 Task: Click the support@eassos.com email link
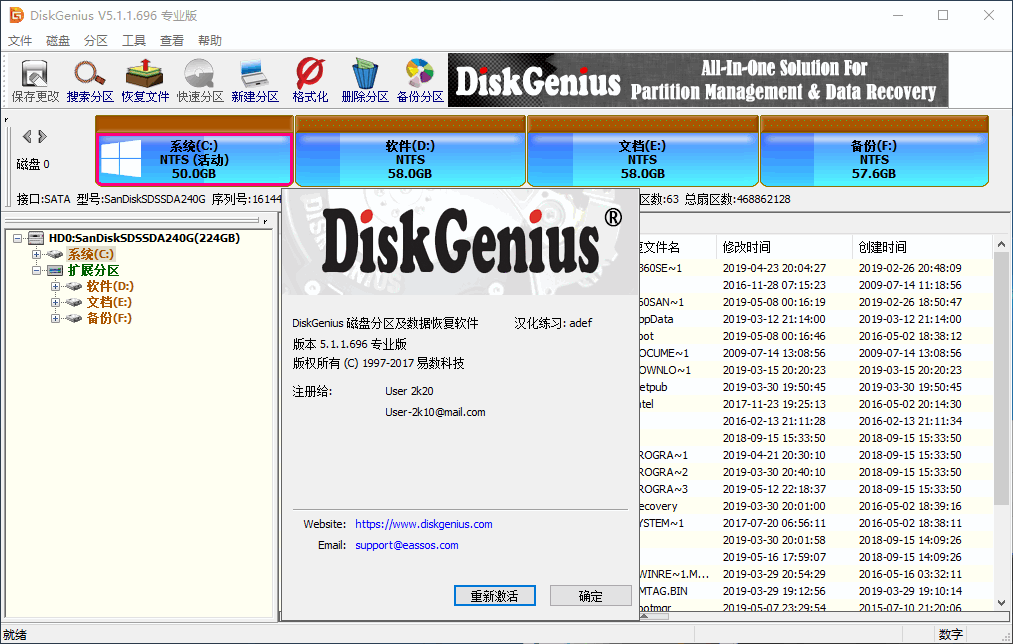coord(407,545)
